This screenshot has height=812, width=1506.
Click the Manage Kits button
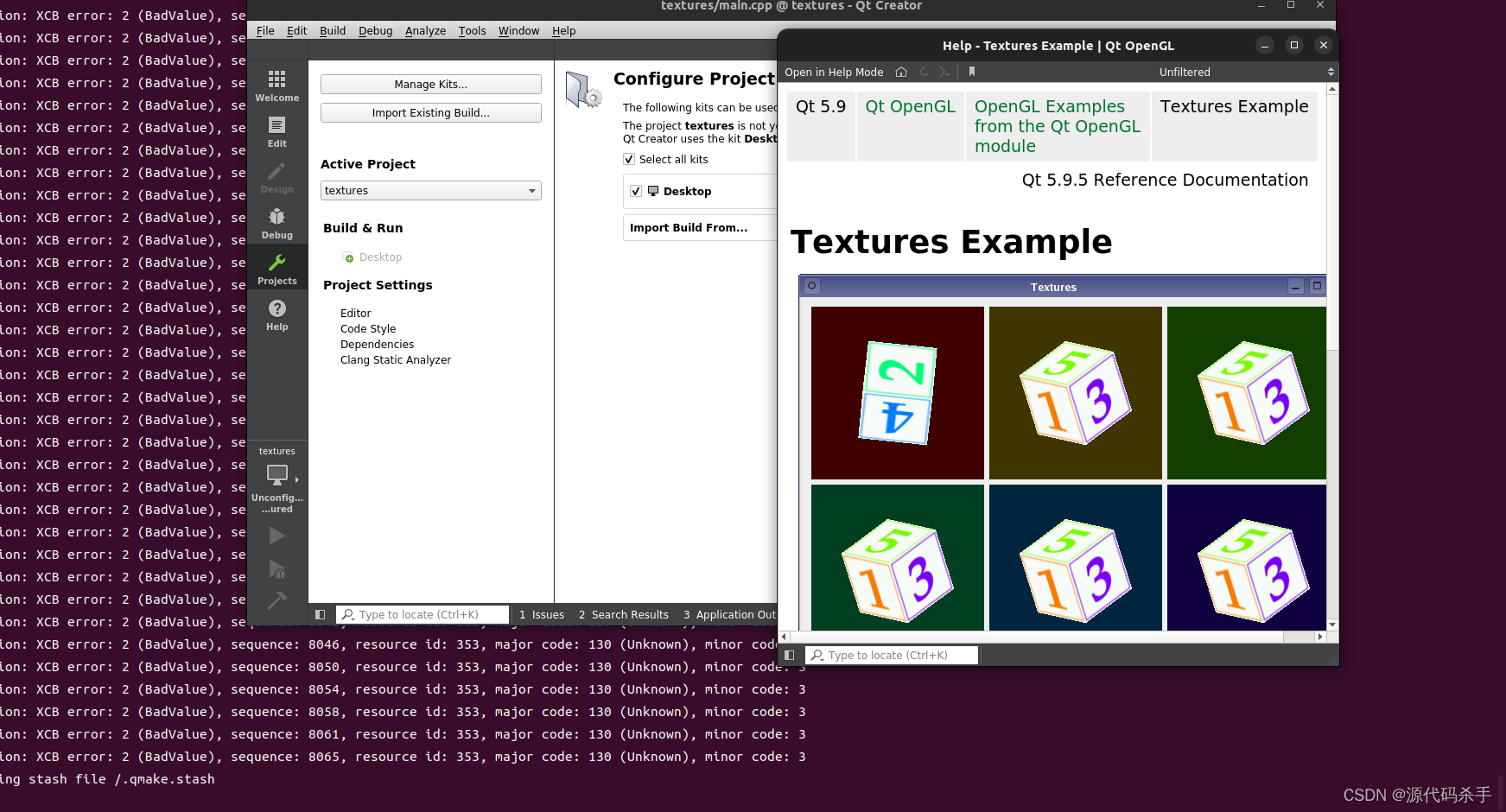(430, 84)
